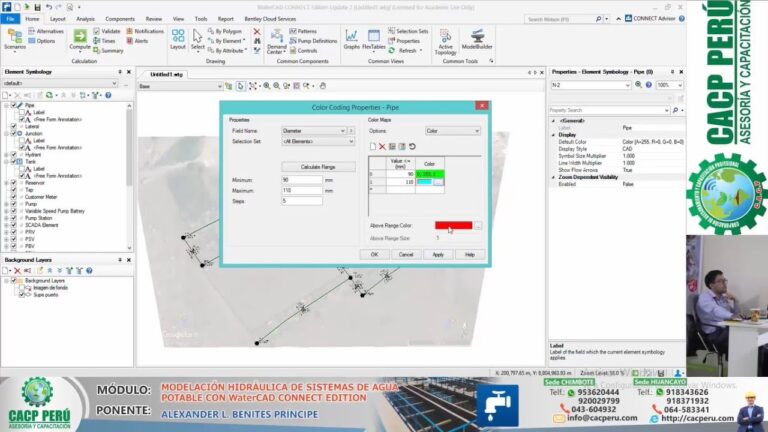Open the File menu
The width and height of the screenshot is (768, 432).
(x=10, y=19)
